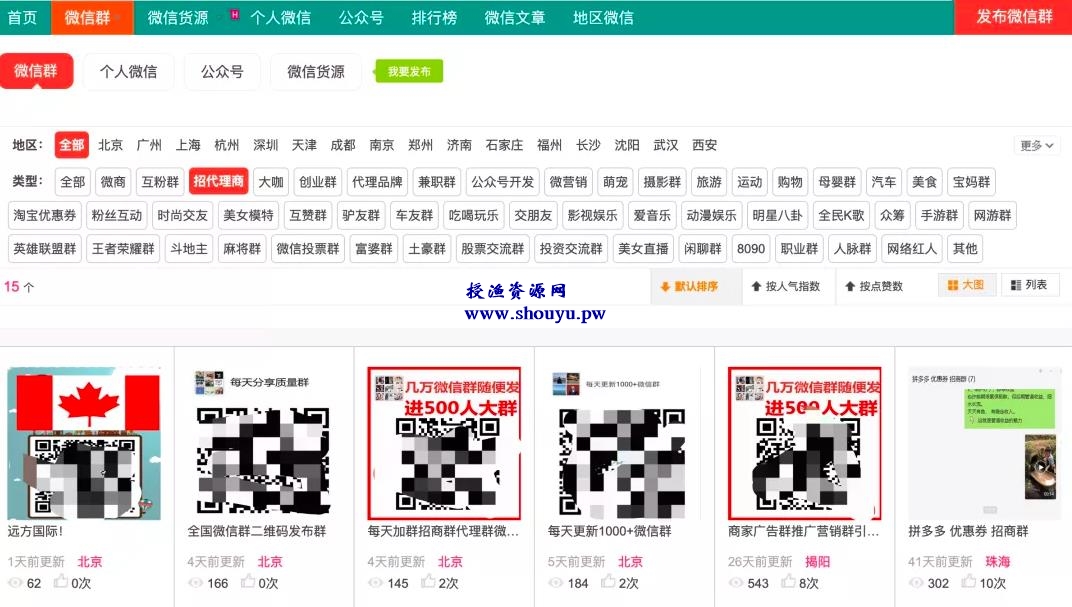
Task: Open 公众号 in top navigation bar
Action: [362, 17]
